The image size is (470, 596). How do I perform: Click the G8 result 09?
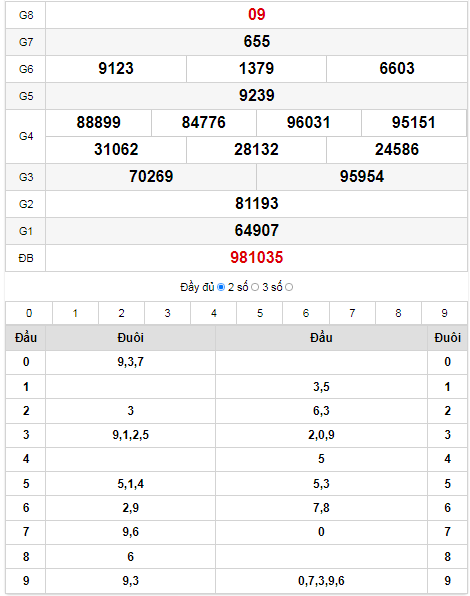point(256,14)
